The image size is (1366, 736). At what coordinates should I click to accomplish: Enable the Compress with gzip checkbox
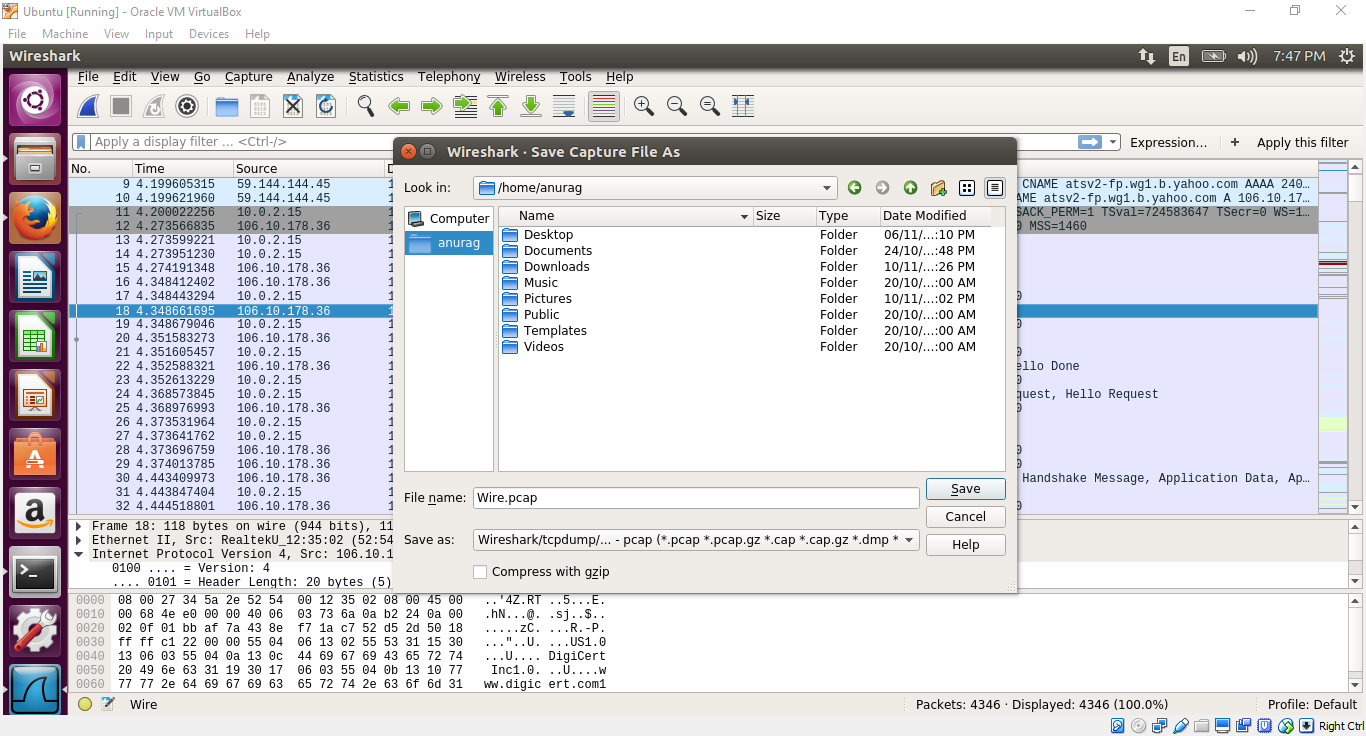480,572
